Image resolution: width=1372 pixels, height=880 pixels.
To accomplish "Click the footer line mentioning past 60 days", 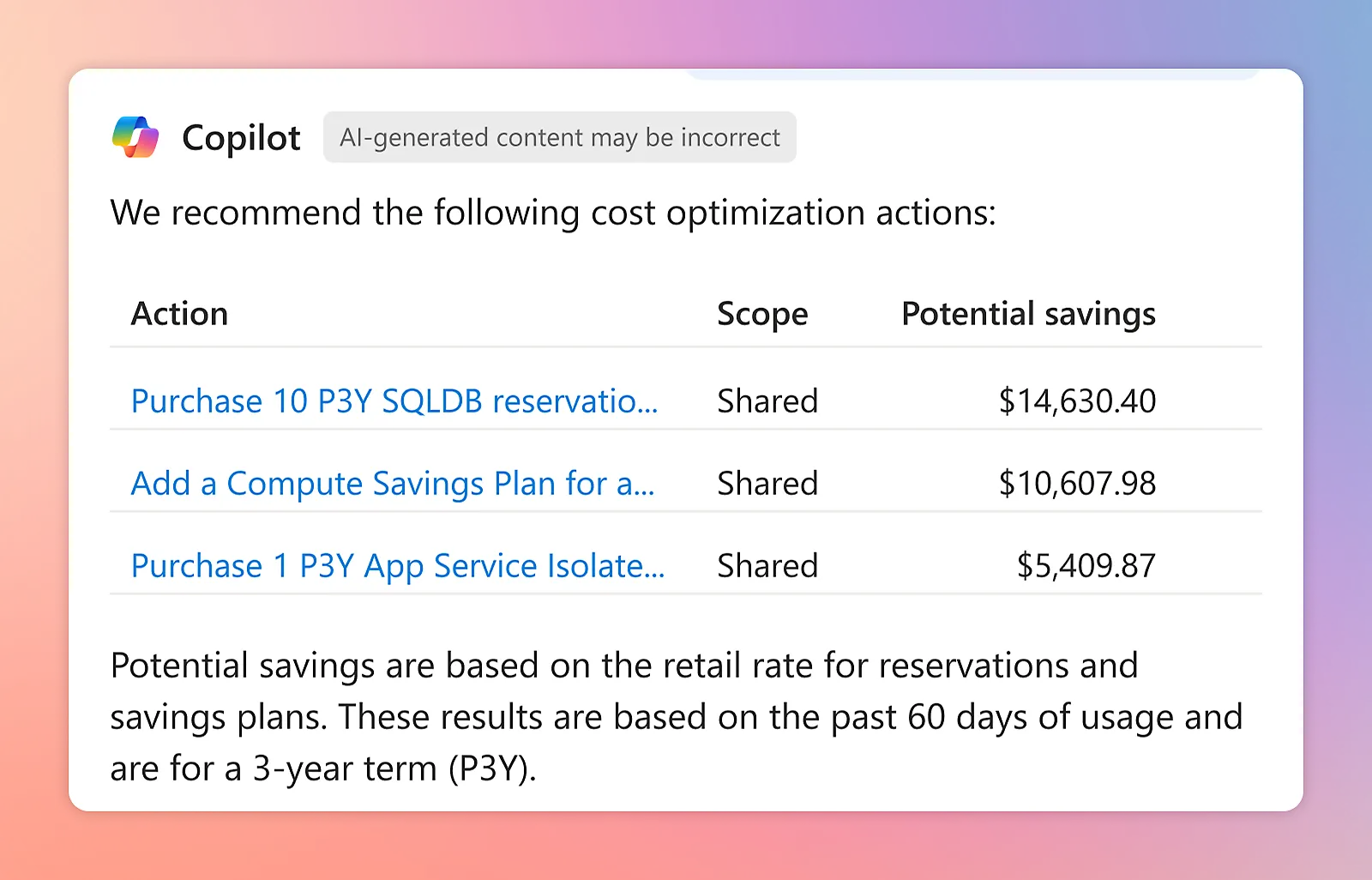I will pos(675,717).
